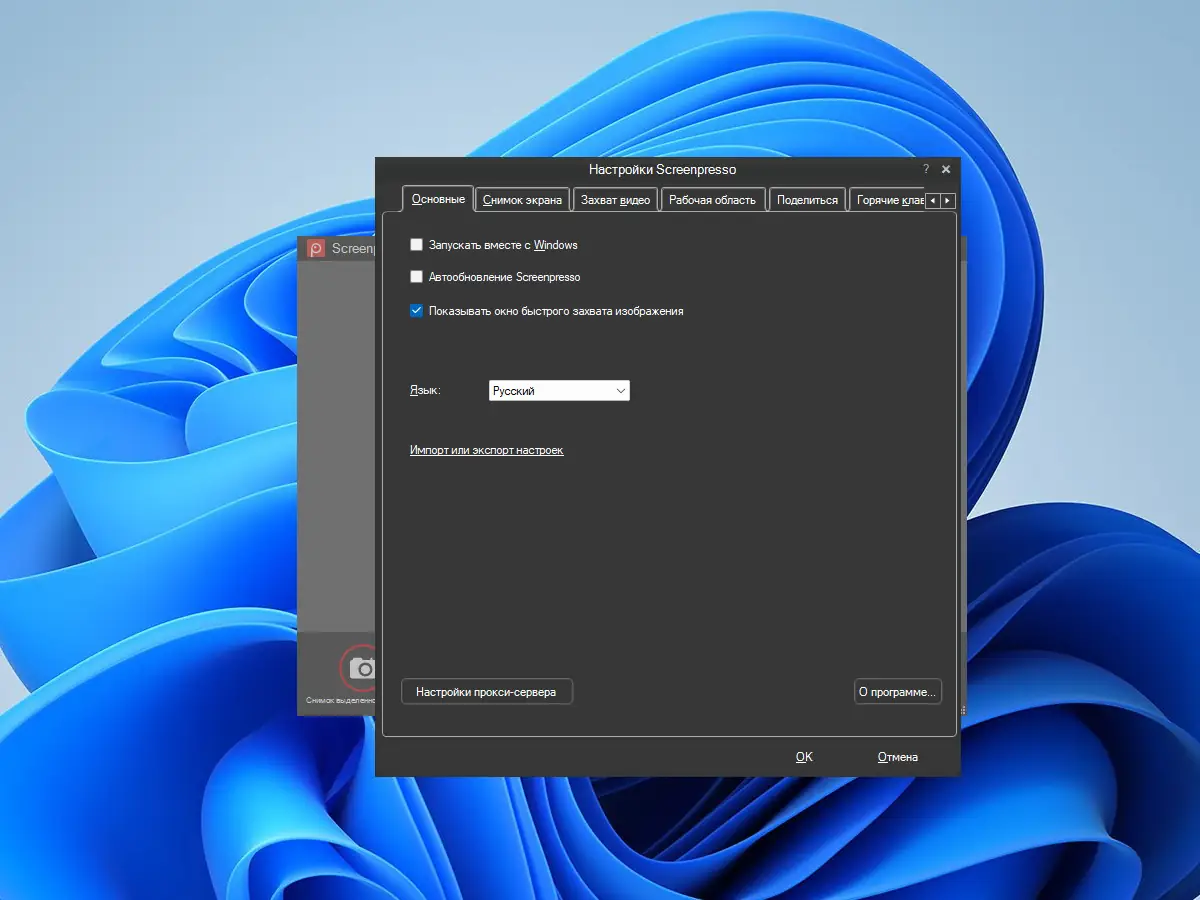Show previous tabs with the left arrow
Viewport: 1200px width, 900px height.
(933, 201)
